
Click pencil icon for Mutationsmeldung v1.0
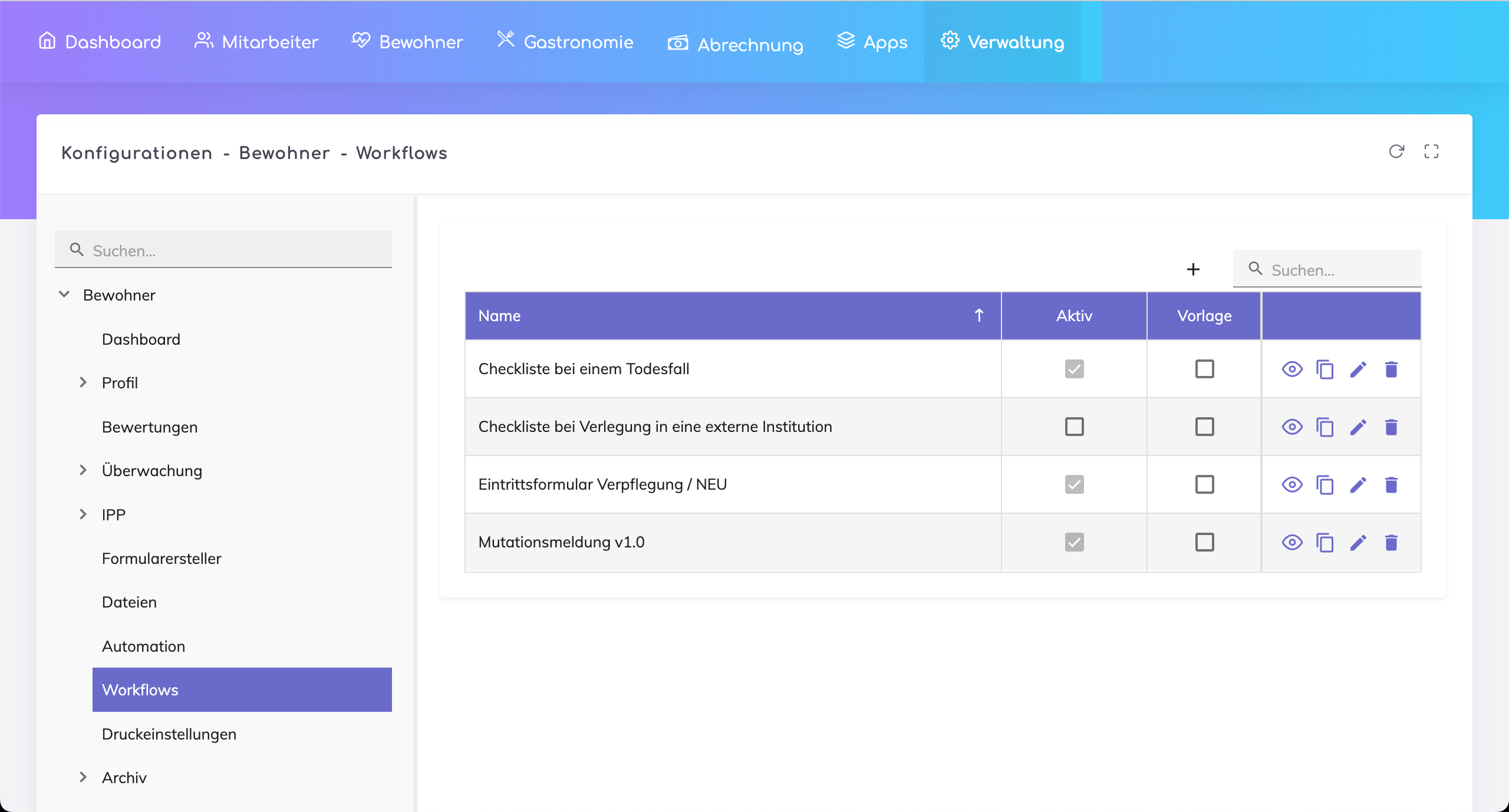1358,542
